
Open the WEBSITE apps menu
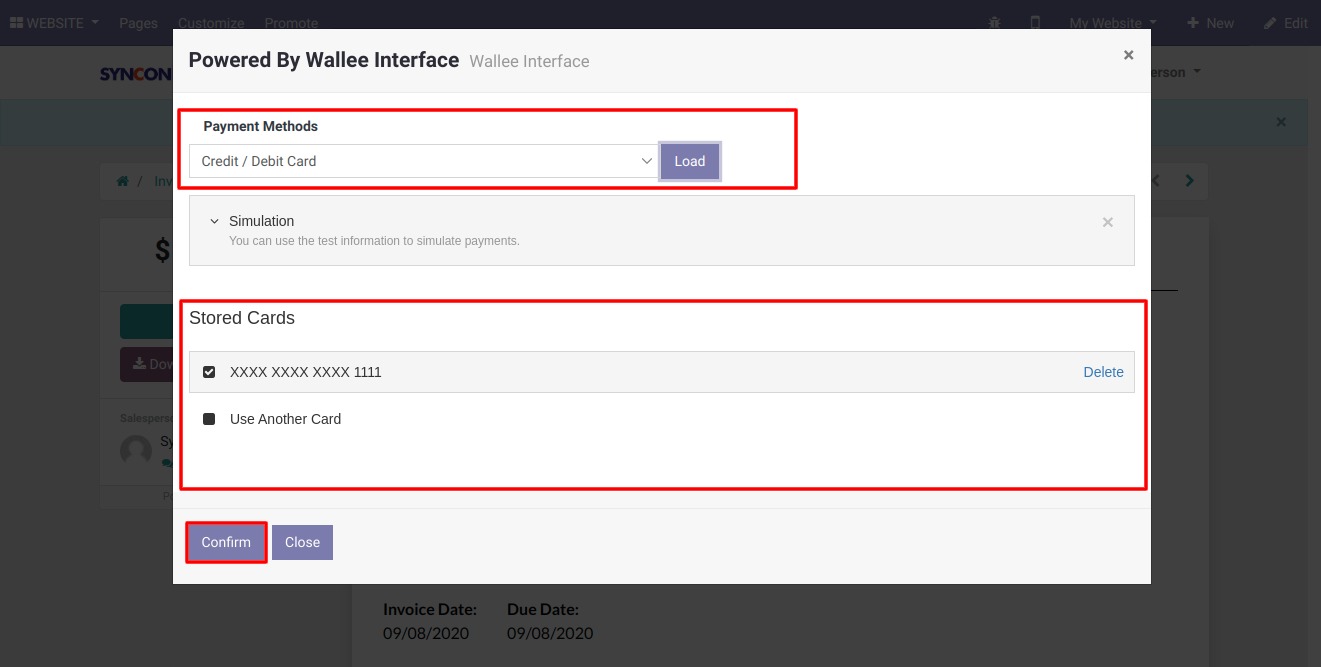tap(54, 23)
